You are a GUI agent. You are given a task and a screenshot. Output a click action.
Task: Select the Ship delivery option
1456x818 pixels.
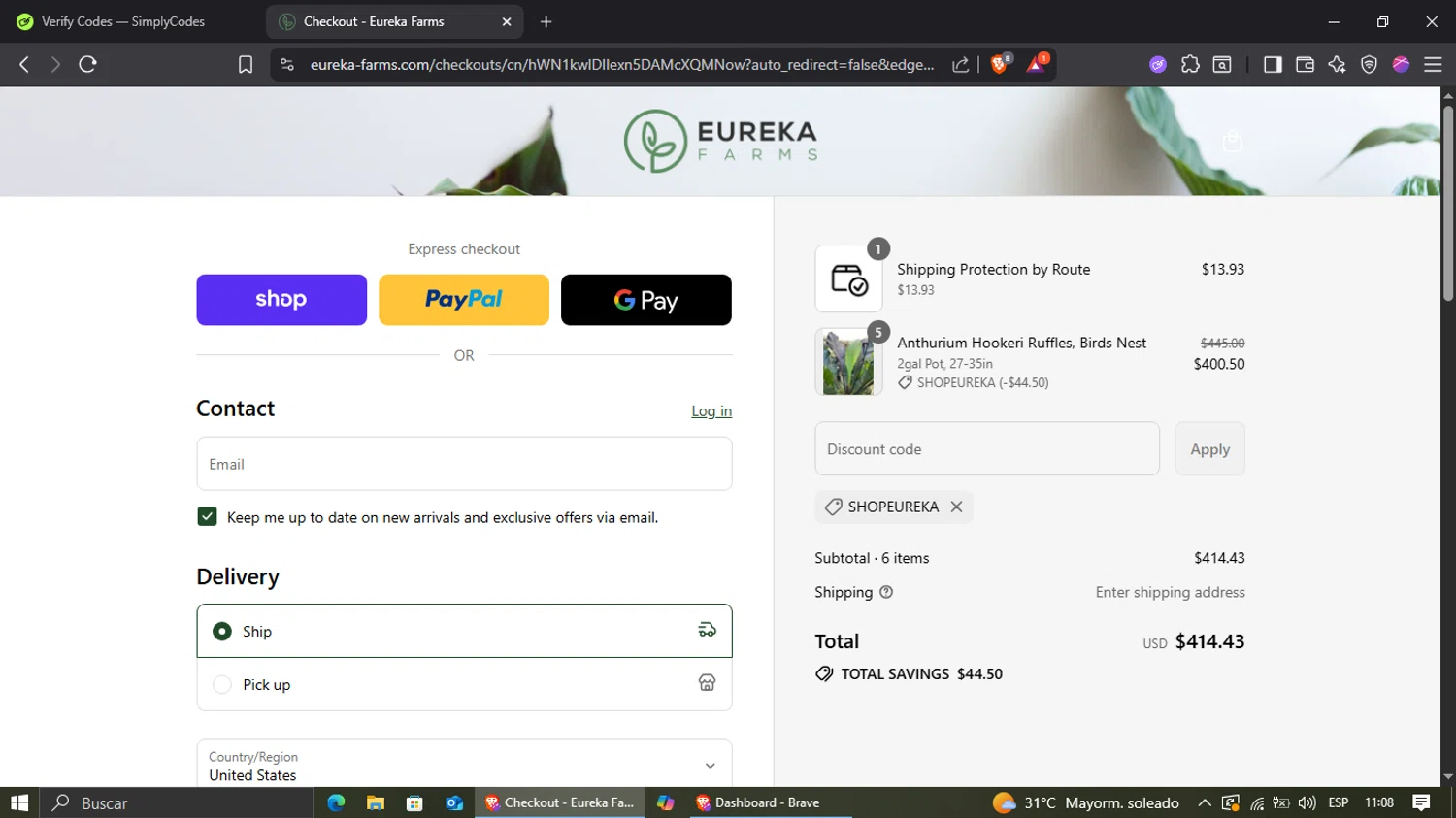click(464, 631)
